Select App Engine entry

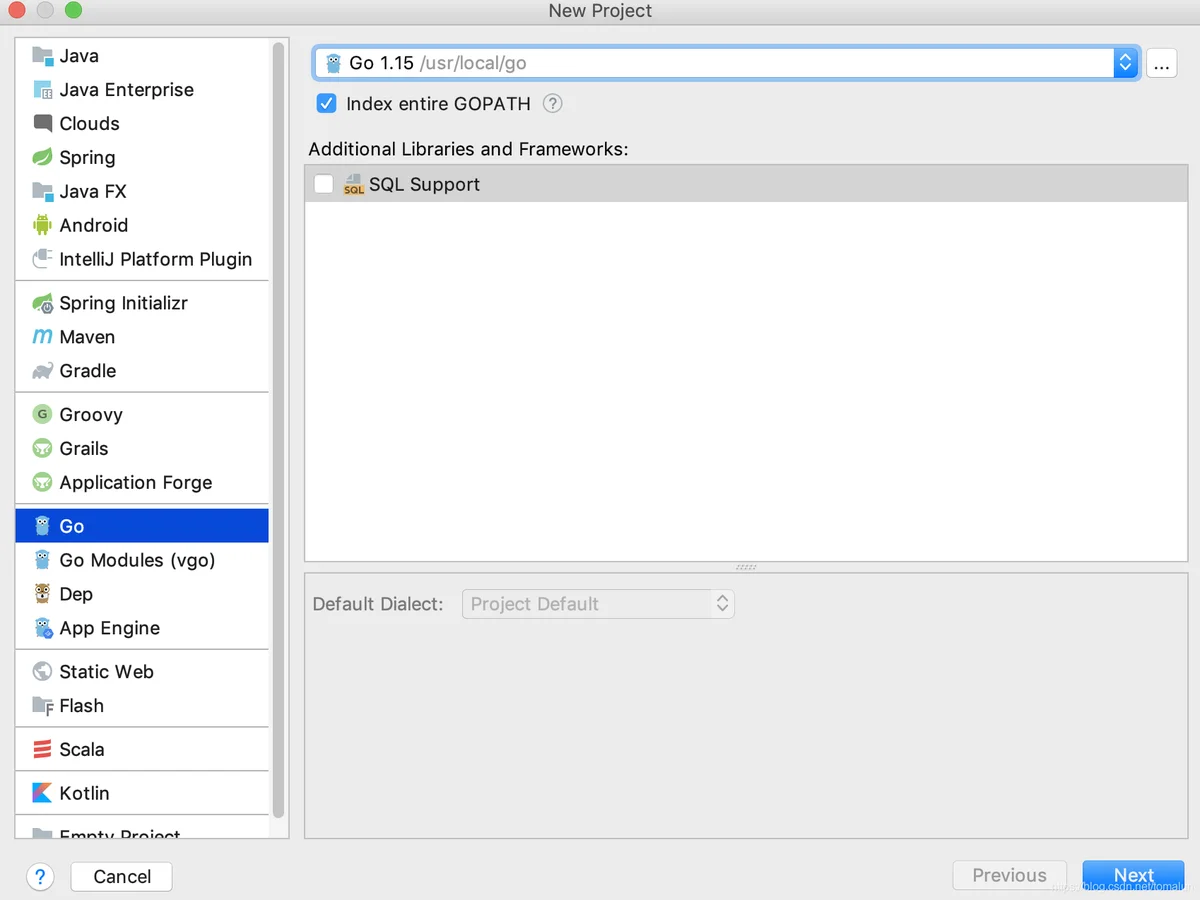142,628
